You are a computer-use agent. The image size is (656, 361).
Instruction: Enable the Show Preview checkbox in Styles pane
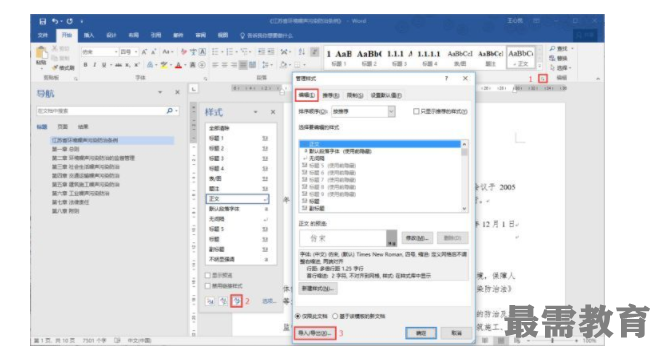click(x=208, y=275)
